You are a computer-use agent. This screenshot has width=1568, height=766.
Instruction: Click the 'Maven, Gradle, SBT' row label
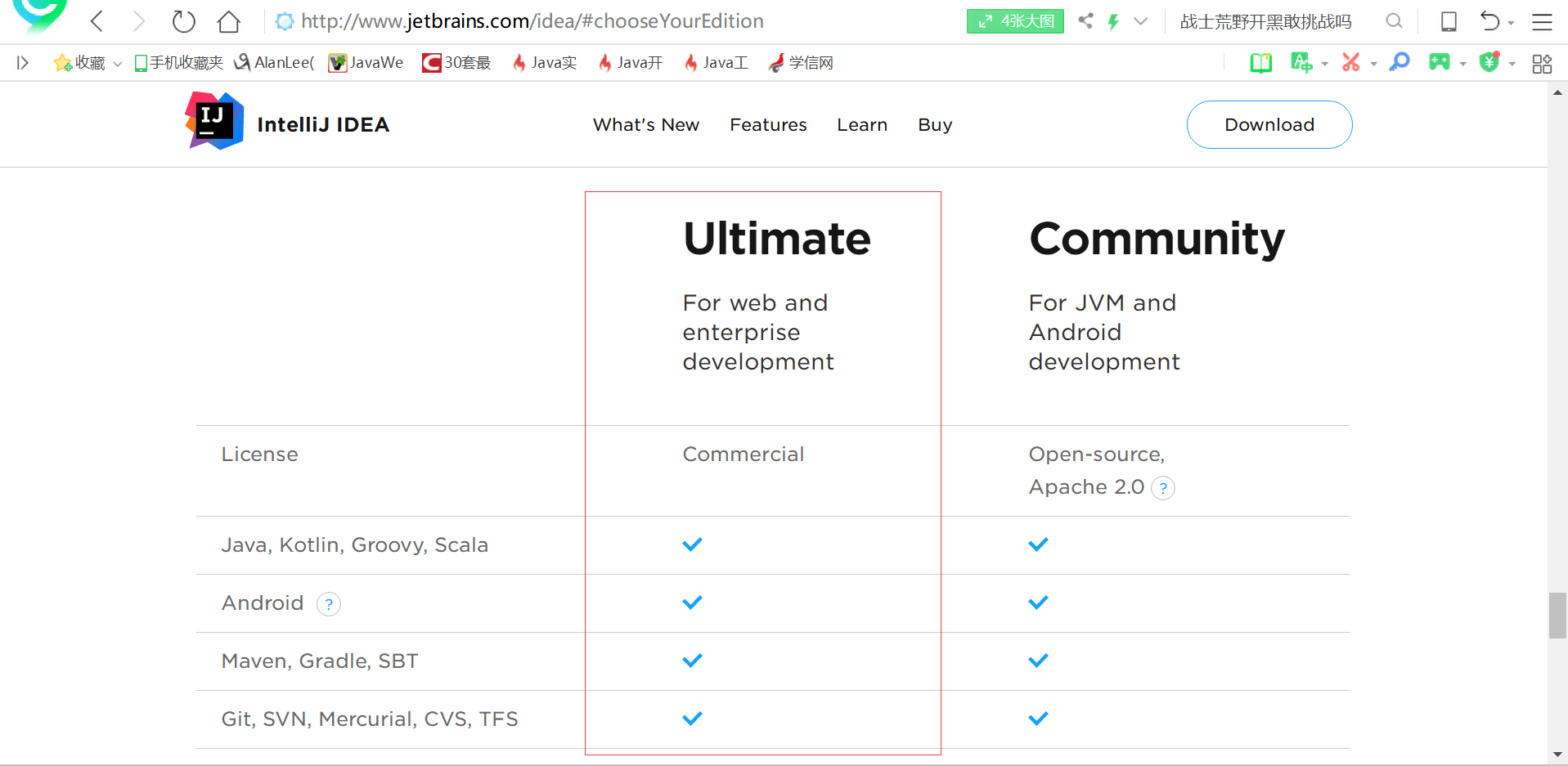pyautogui.click(x=320, y=661)
